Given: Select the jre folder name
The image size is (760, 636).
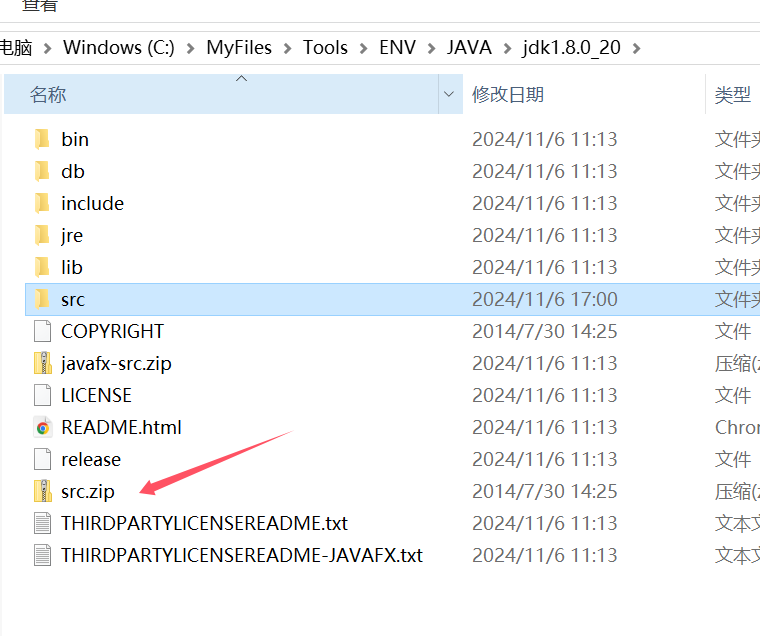Looking at the screenshot, I should point(72,236).
